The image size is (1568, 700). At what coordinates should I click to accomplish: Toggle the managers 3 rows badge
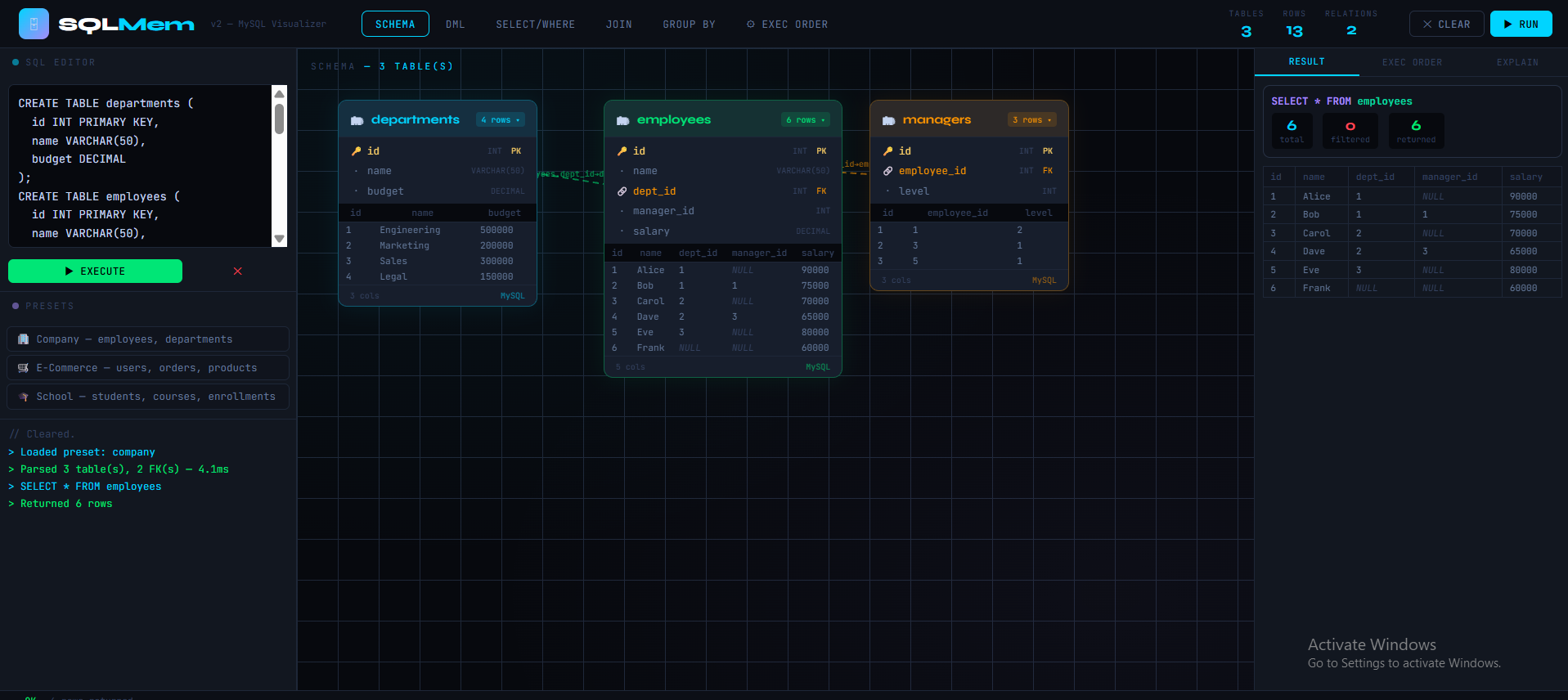[x=1032, y=120]
